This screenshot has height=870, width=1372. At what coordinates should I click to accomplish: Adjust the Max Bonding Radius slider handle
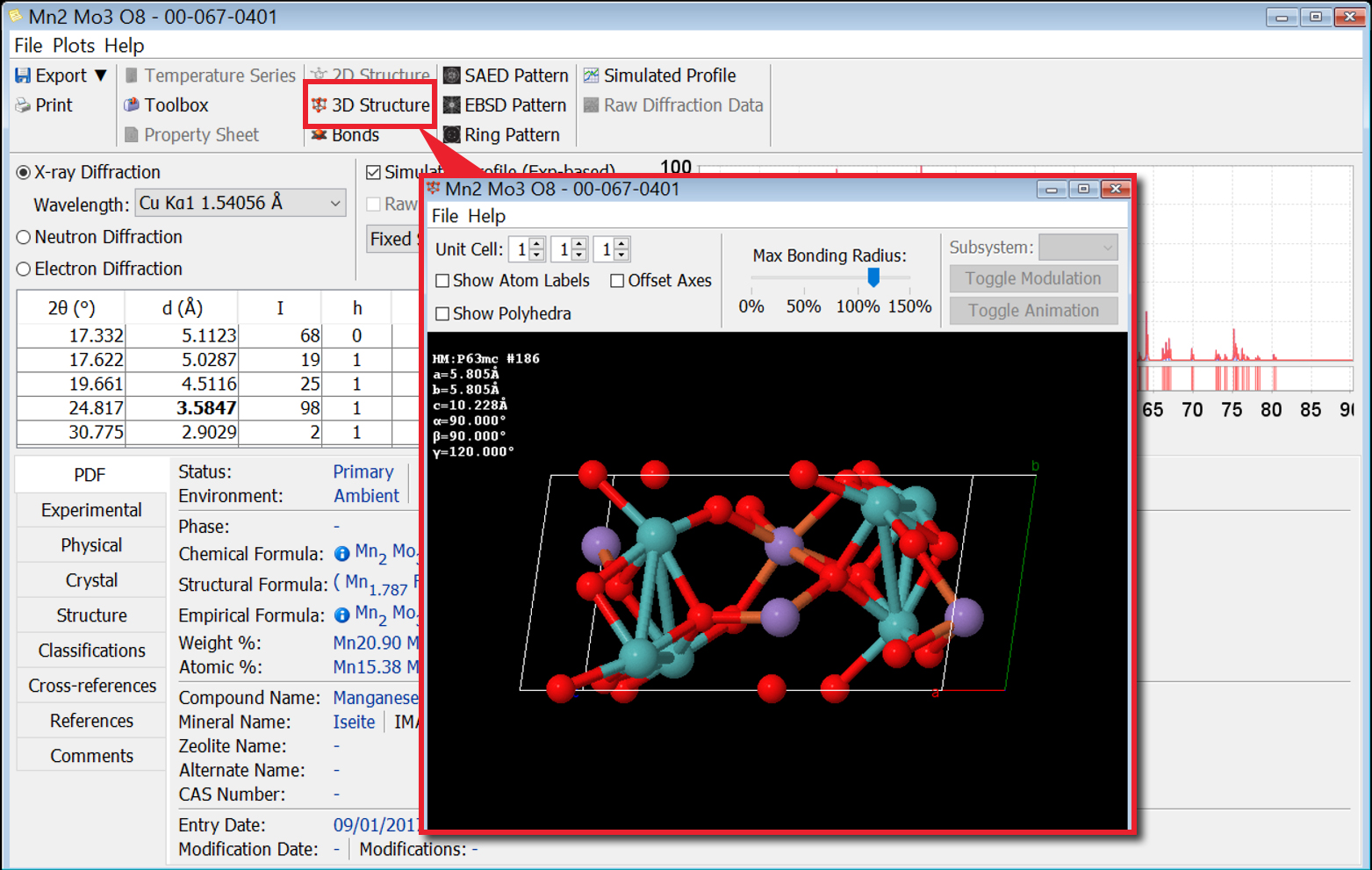pos(873,277)
